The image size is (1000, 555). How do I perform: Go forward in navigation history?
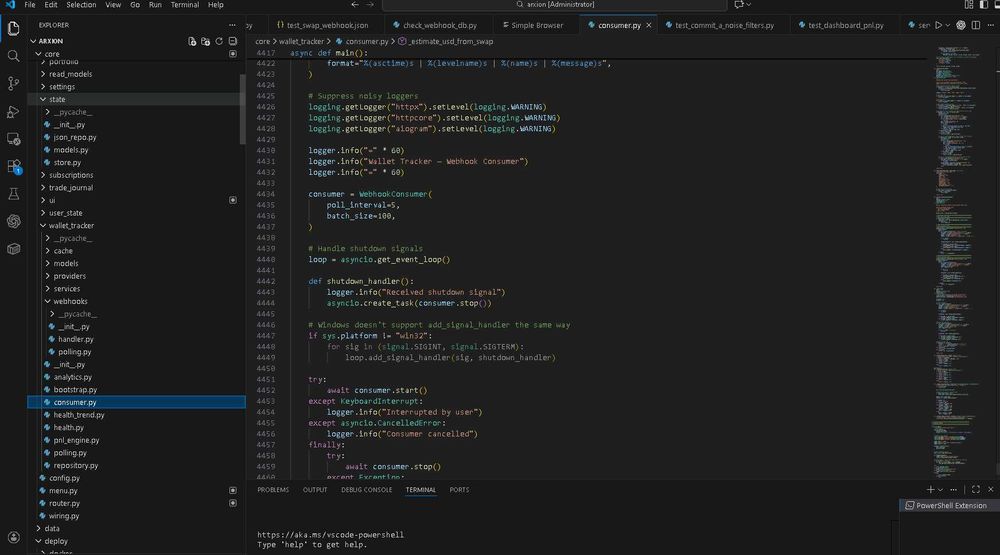coord(370,4)
